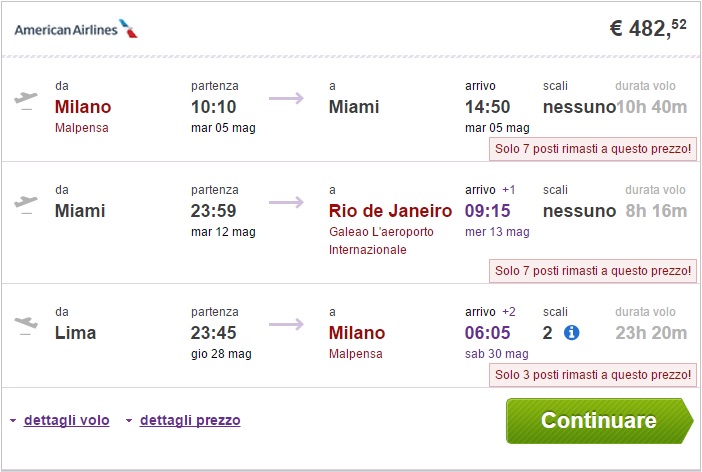Click the plane icon beside Miami departure

[x=26, y=202]
